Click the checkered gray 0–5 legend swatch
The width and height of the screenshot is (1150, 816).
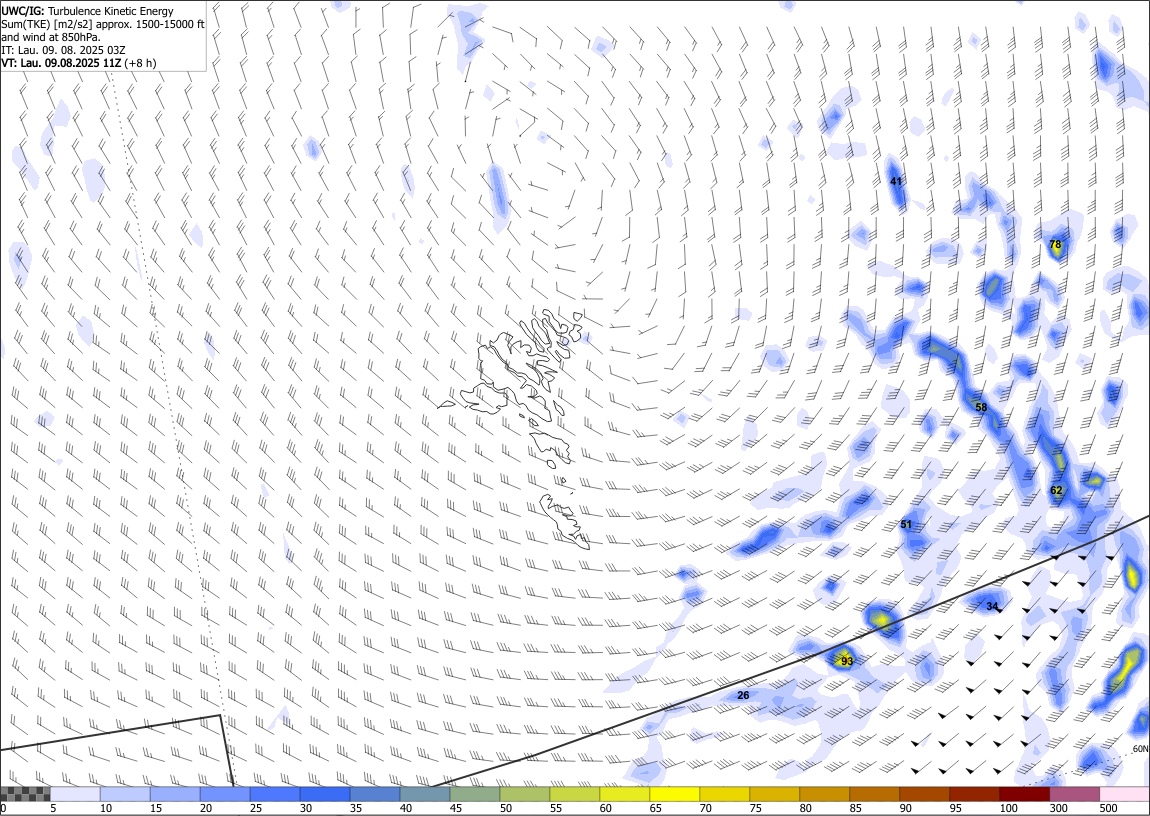click(25, 794)
